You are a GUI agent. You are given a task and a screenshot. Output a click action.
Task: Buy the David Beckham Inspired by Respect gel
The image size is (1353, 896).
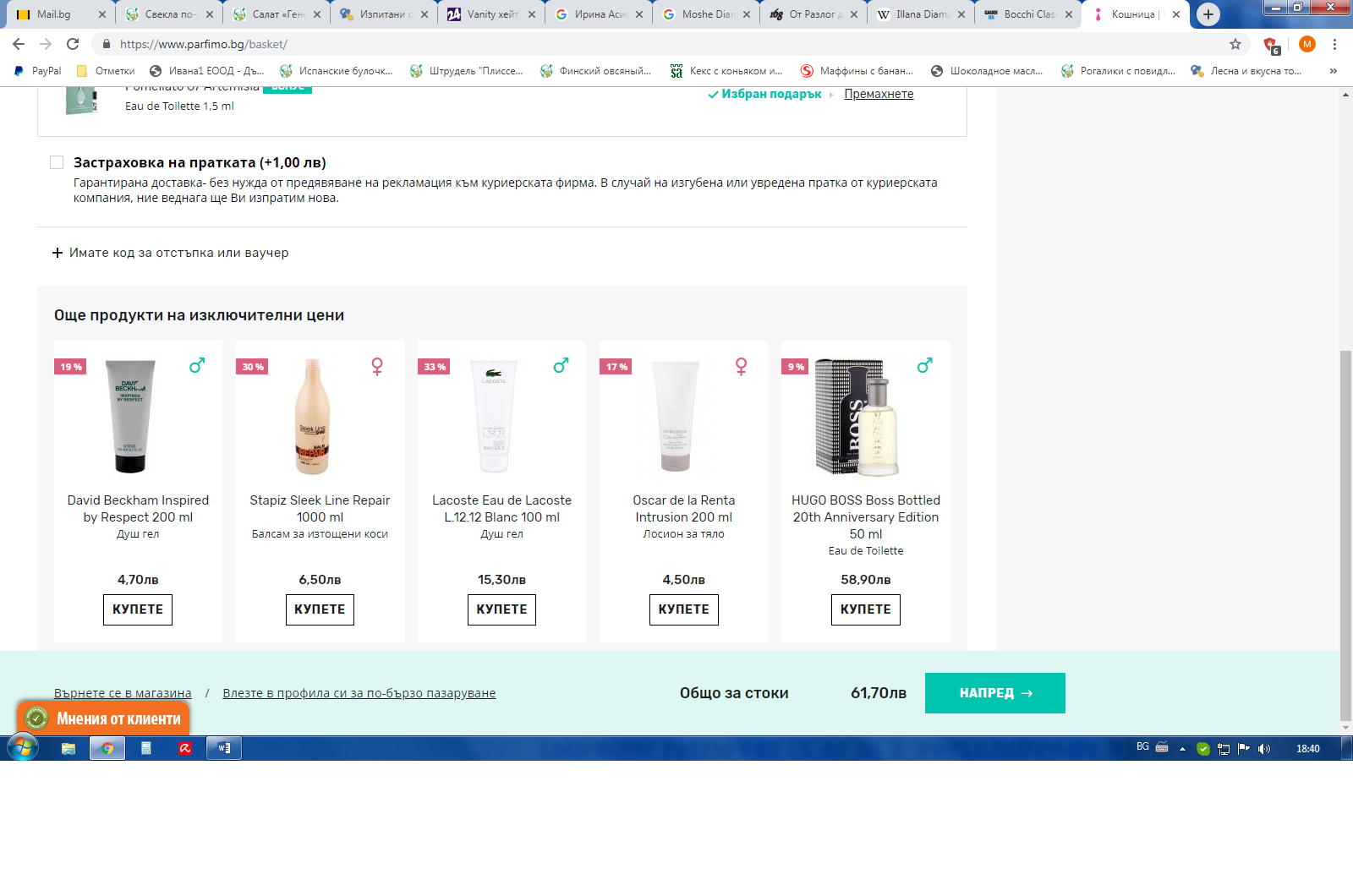[138, 609]
